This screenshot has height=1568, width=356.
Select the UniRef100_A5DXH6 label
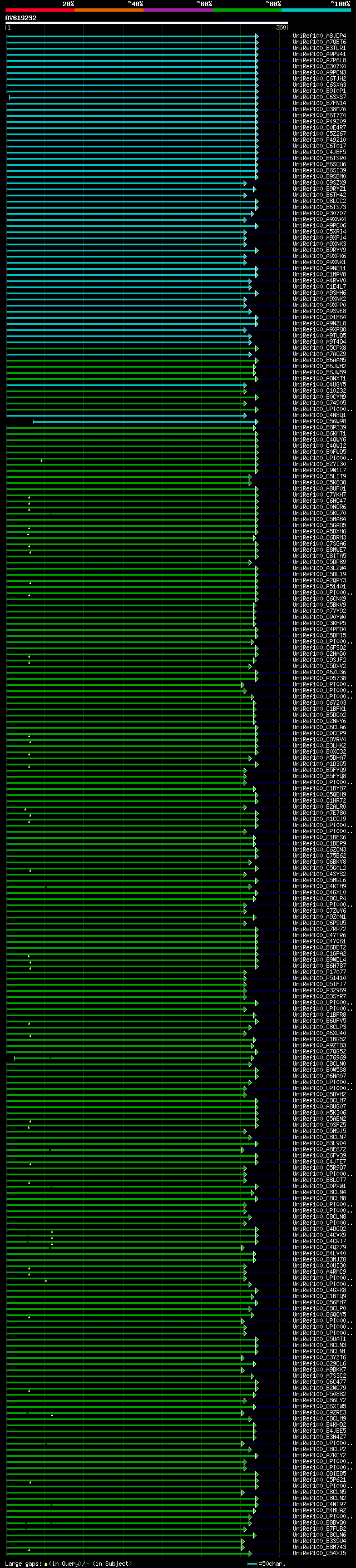point(319,531)
